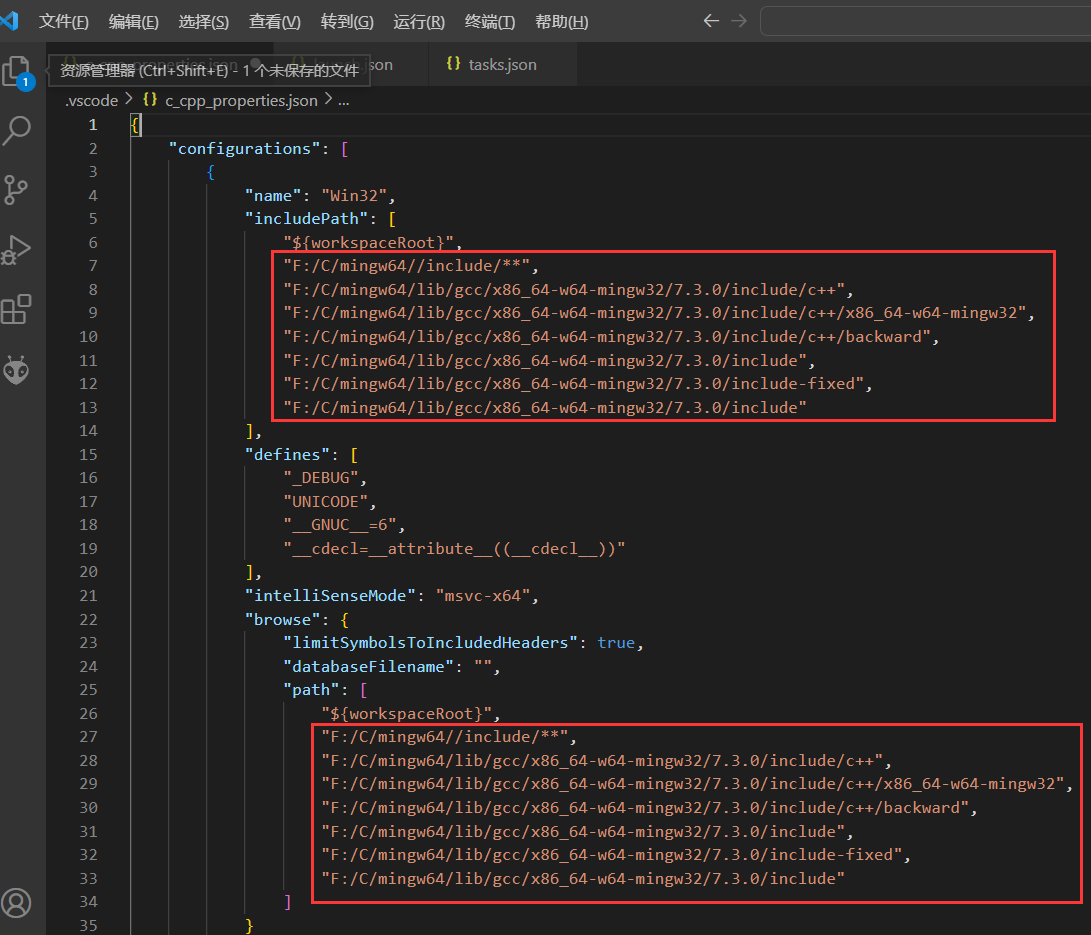The height and width of the screenshot is (935, 1091).
Task: Click the true value on line 23
Action: point(616,643)
